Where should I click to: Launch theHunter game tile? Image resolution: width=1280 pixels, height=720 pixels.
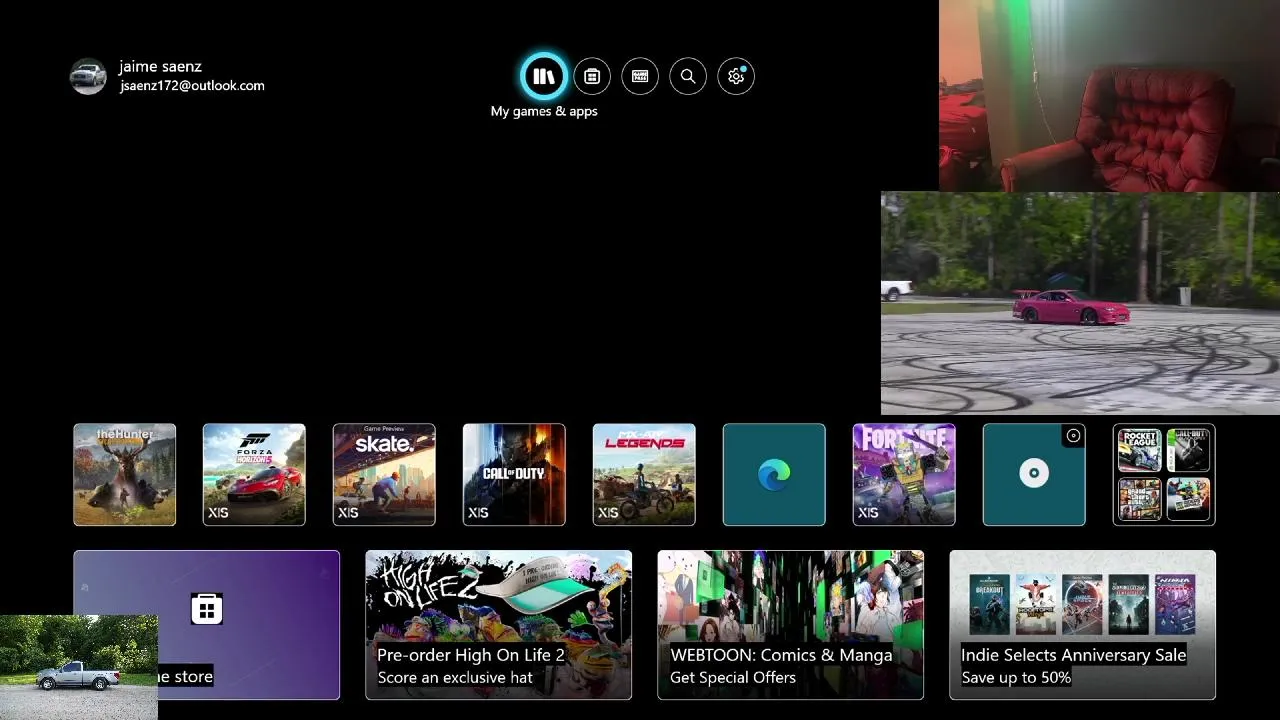pyautogui.click(x=124, y=475)
